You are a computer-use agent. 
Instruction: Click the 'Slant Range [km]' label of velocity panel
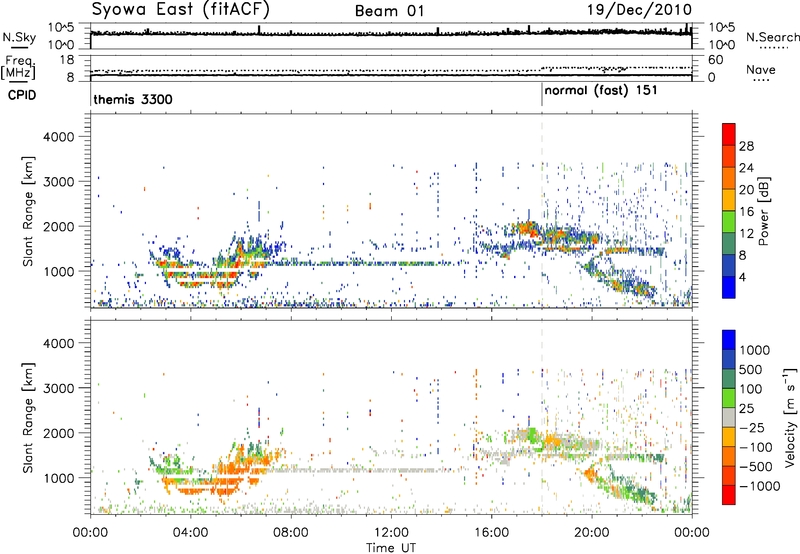click(28, 417)
